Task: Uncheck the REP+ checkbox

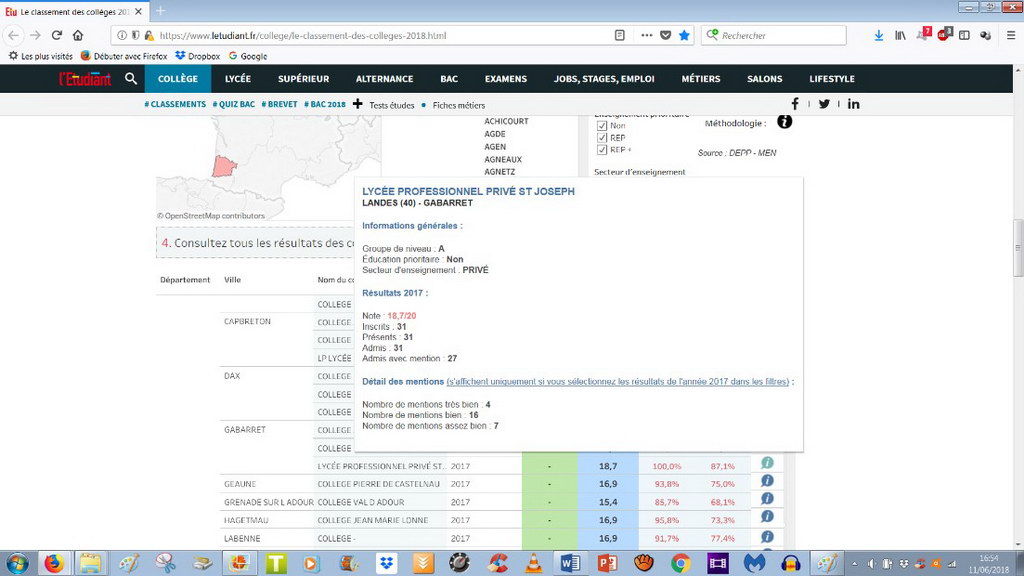Action: tap(601, 150)
